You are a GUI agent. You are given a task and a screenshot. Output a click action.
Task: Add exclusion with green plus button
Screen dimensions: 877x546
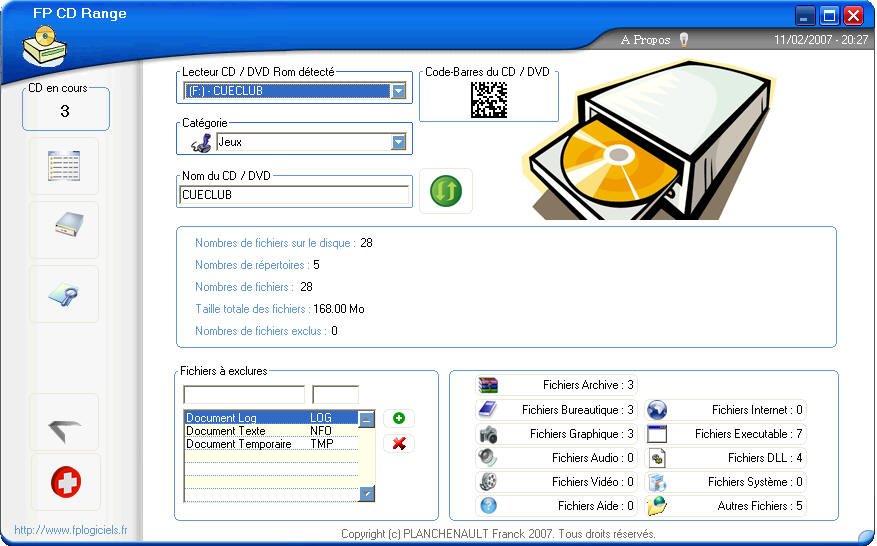[399, 418]
